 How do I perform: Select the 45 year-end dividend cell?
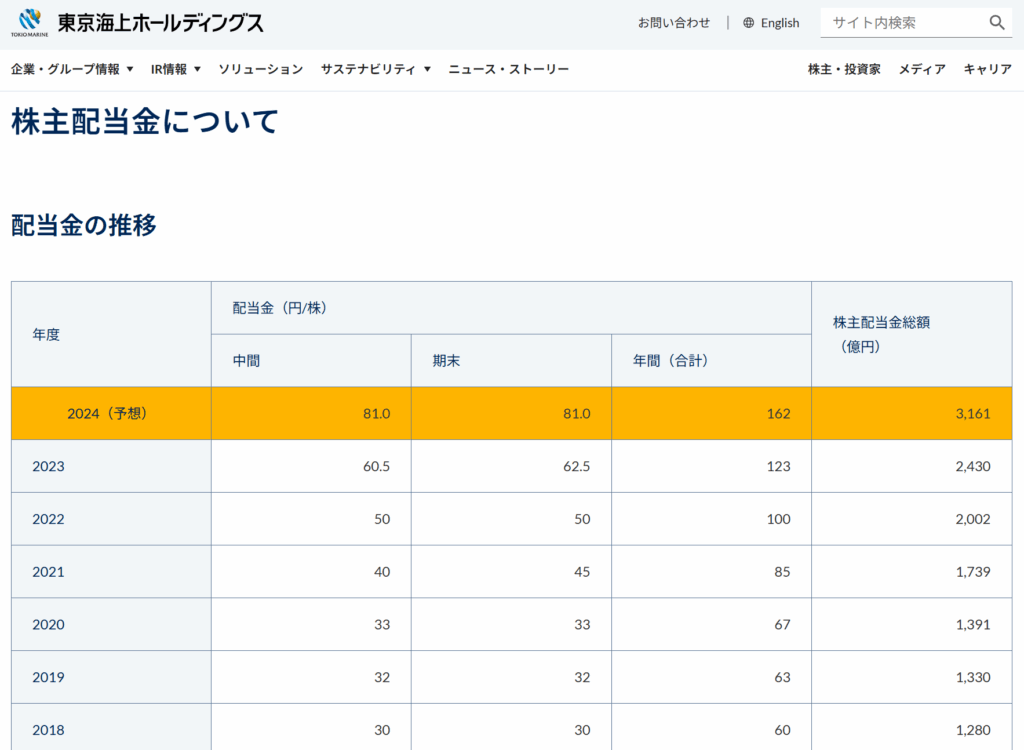point(511,572)
